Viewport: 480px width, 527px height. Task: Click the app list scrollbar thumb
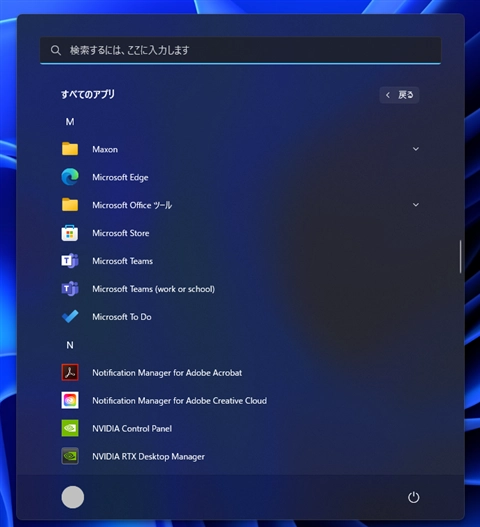(x=461, y=257)
